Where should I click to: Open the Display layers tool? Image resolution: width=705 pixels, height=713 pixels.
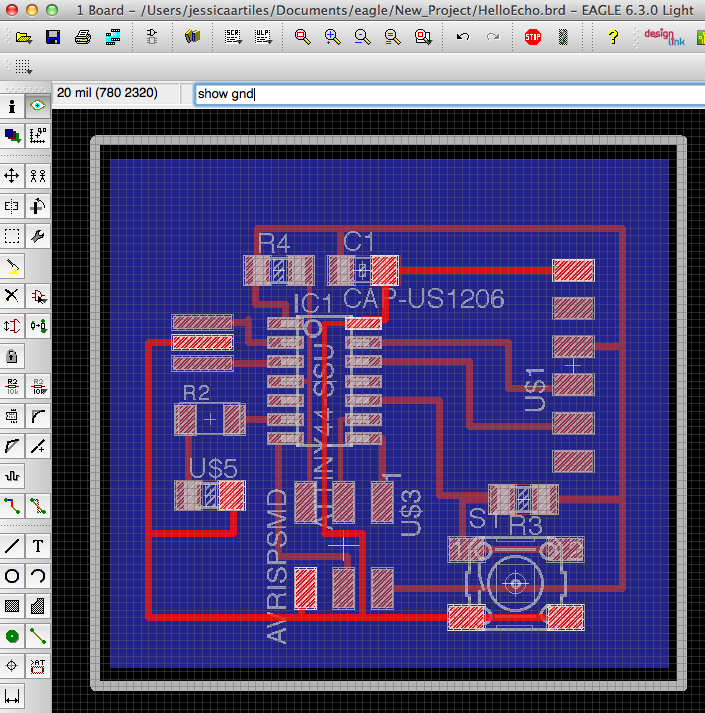tap(12, 136)
